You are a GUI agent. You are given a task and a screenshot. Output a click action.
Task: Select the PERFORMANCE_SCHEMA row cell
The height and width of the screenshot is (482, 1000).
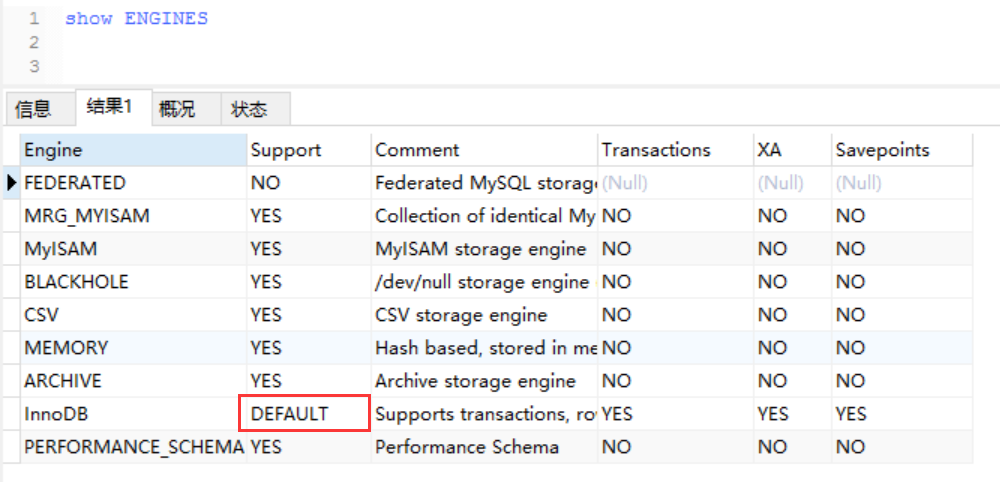point(133,447)
